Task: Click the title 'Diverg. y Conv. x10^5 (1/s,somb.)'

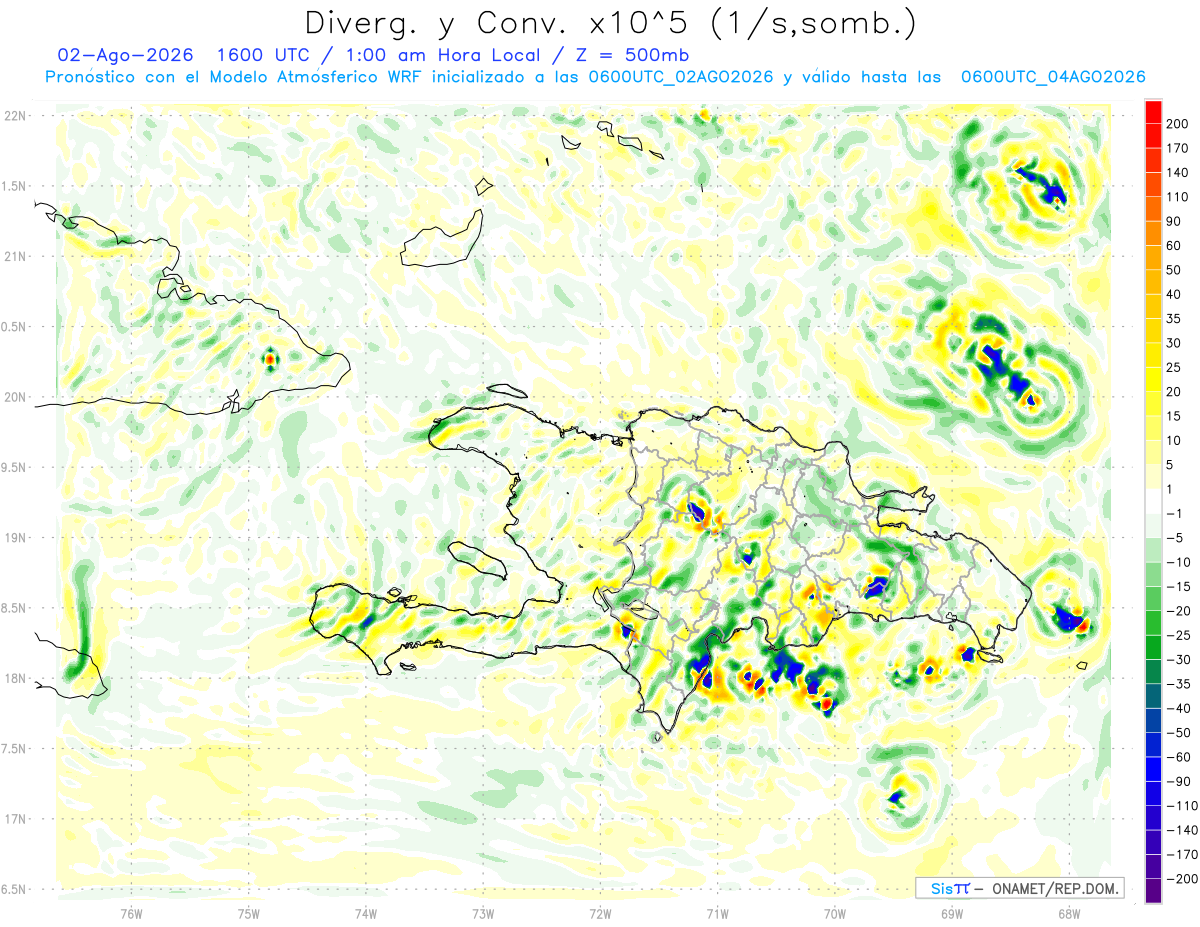Action: pyautogui.click(x=610, y=23)
